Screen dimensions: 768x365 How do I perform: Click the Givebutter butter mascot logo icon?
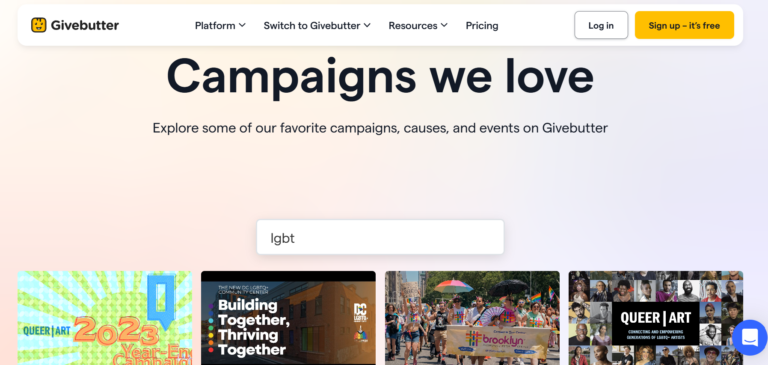pos(39,25)
